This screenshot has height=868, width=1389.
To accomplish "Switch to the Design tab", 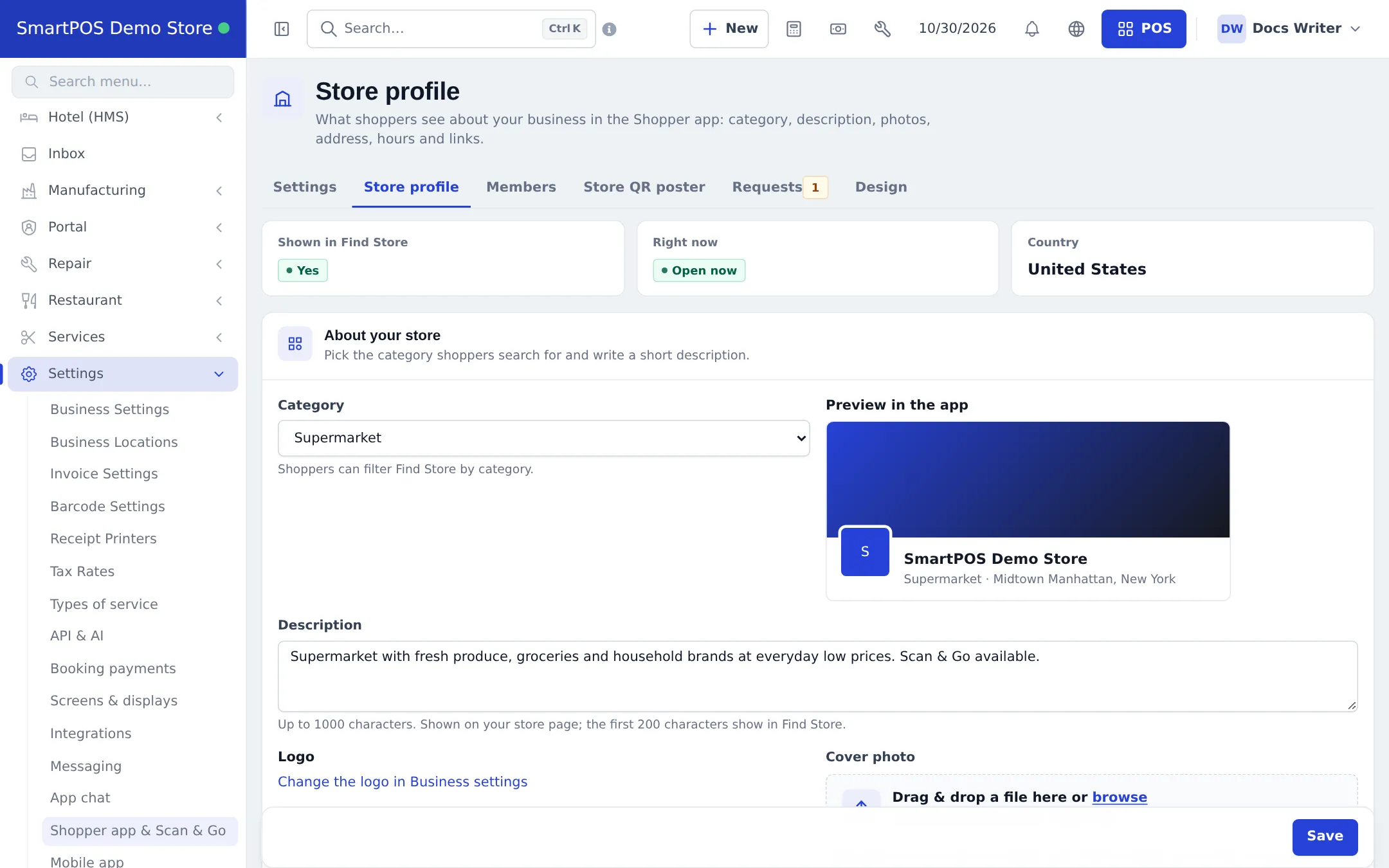I will tap(881, 187).
